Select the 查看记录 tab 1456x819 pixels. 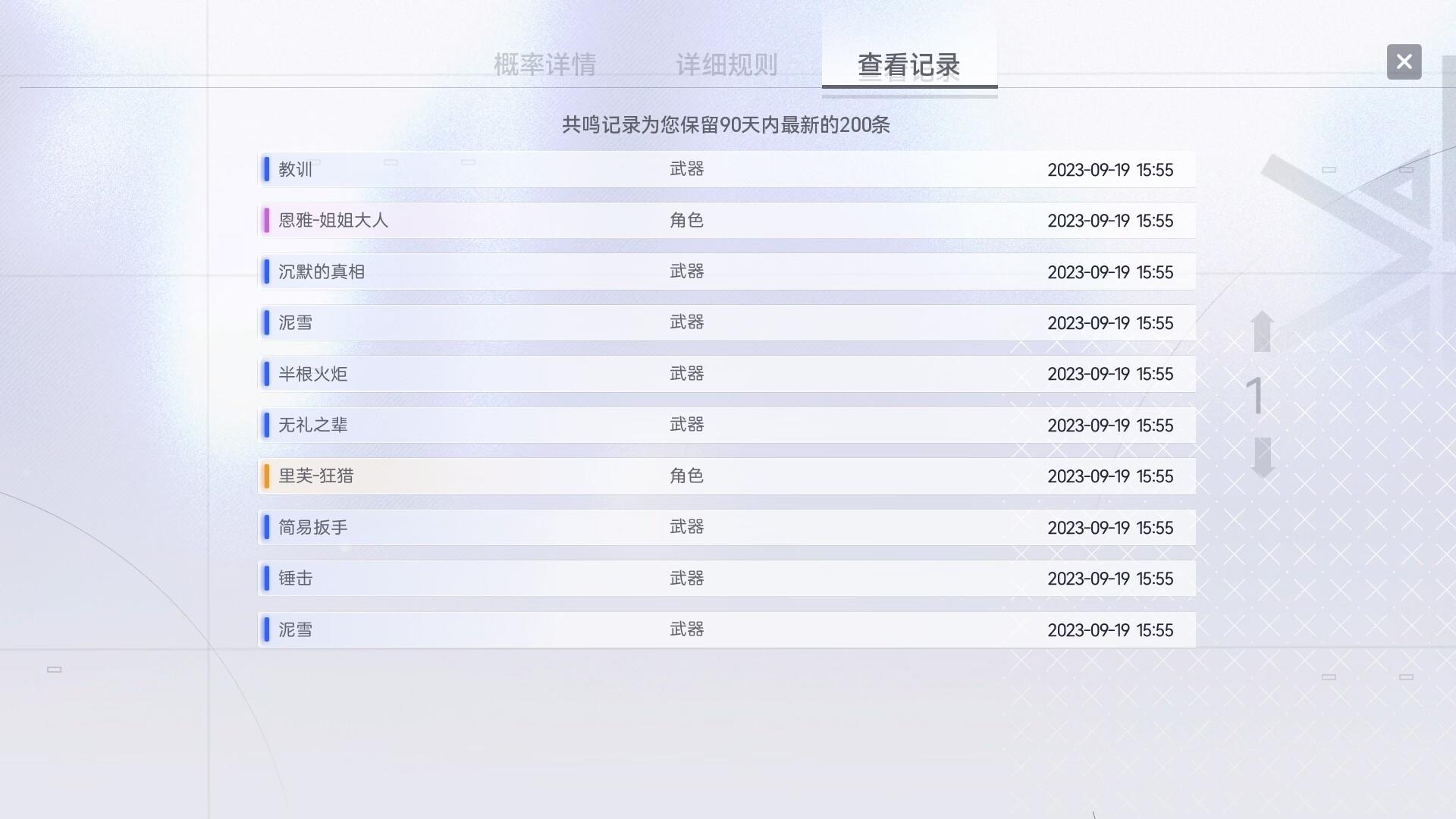click(x=909, y=64)
